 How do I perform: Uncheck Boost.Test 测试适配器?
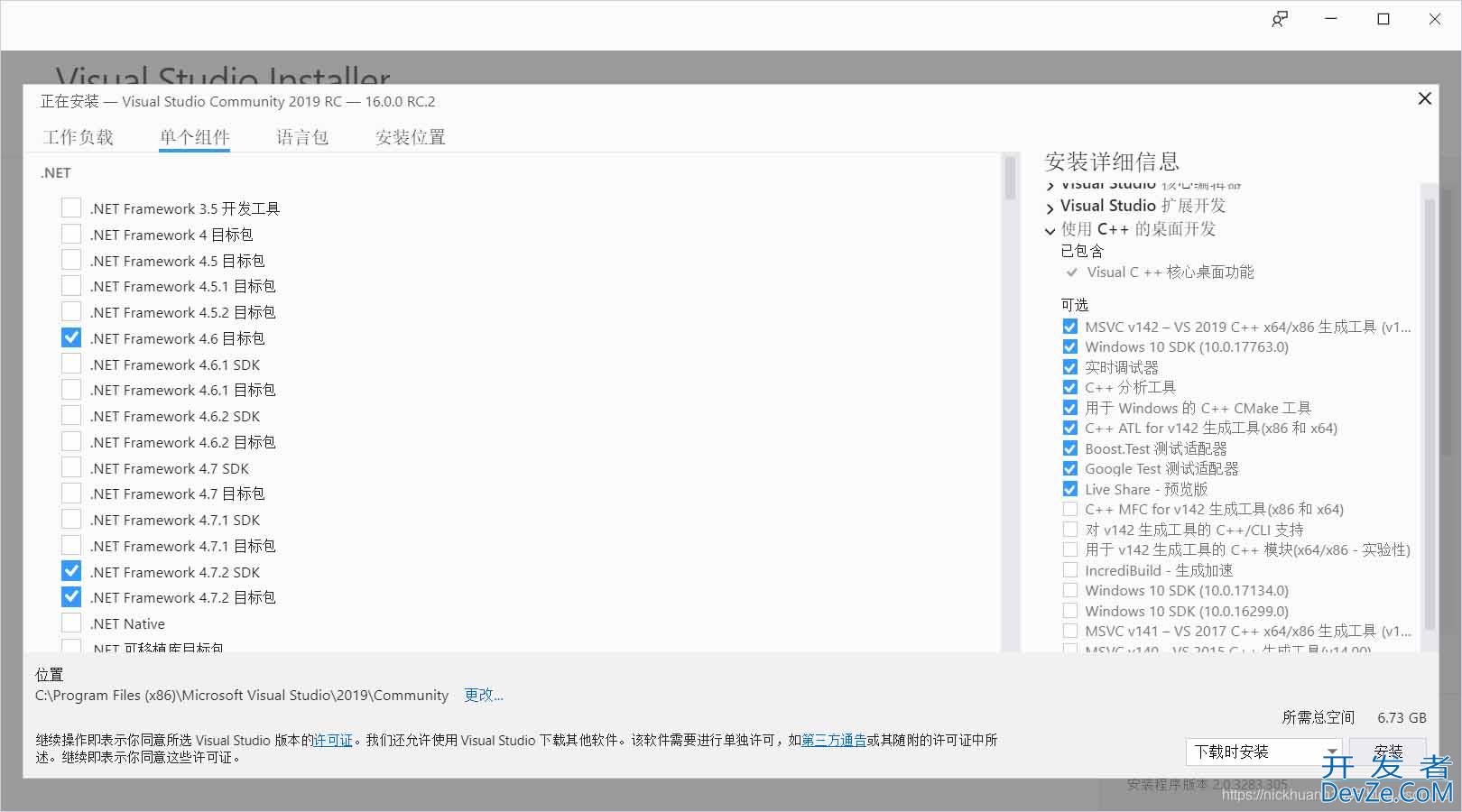click(x=1070, y=448)
